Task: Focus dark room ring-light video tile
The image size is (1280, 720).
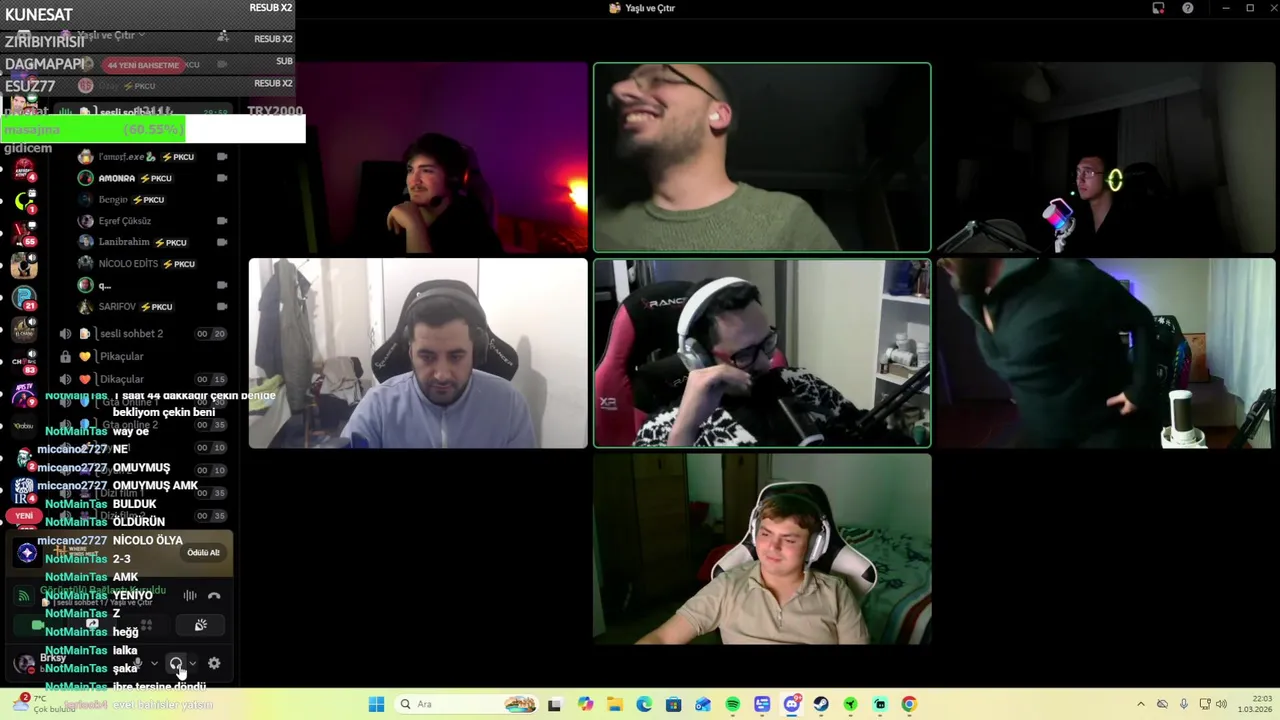Action: click(x=1106, y=157)
